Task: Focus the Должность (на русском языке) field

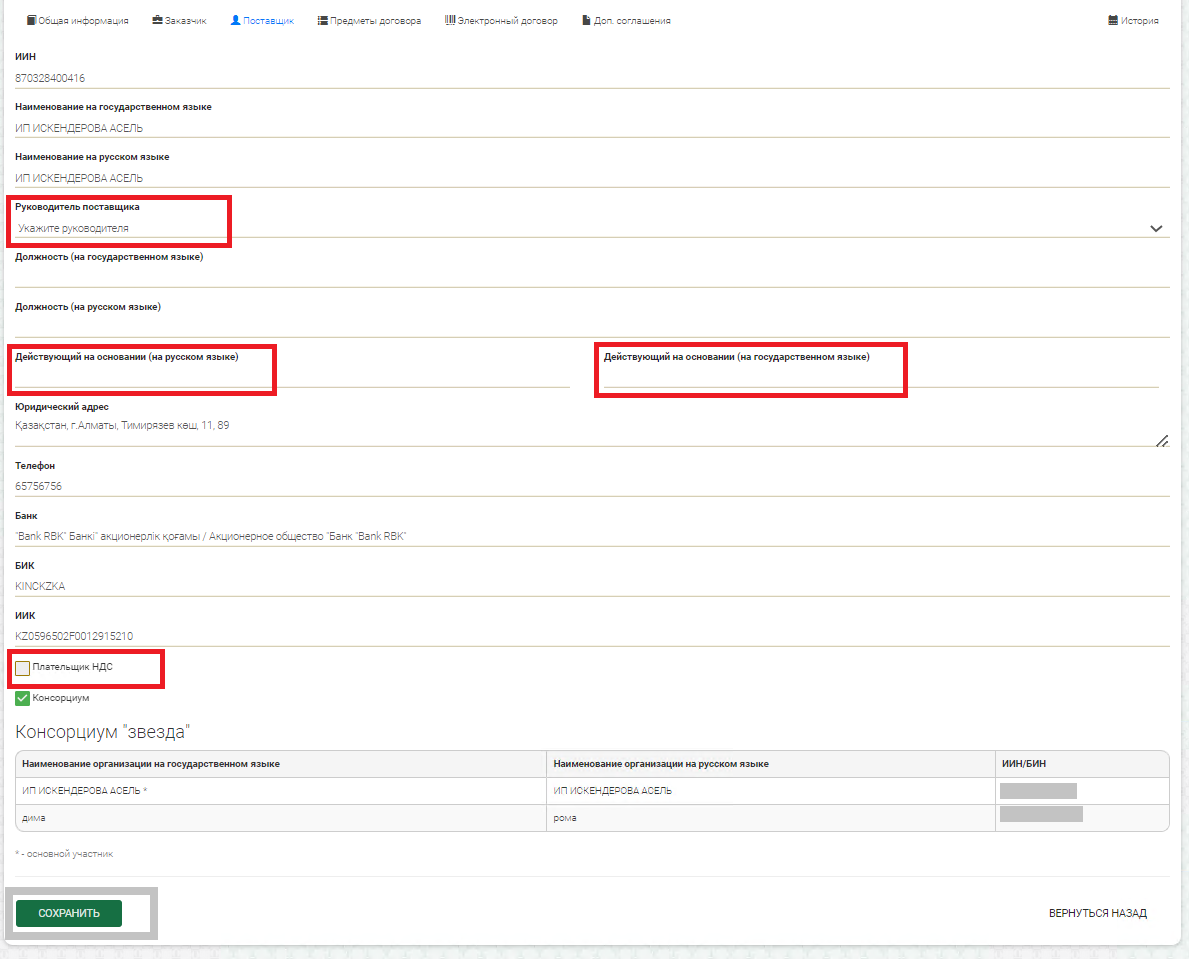Action: (x=590, y=327)
